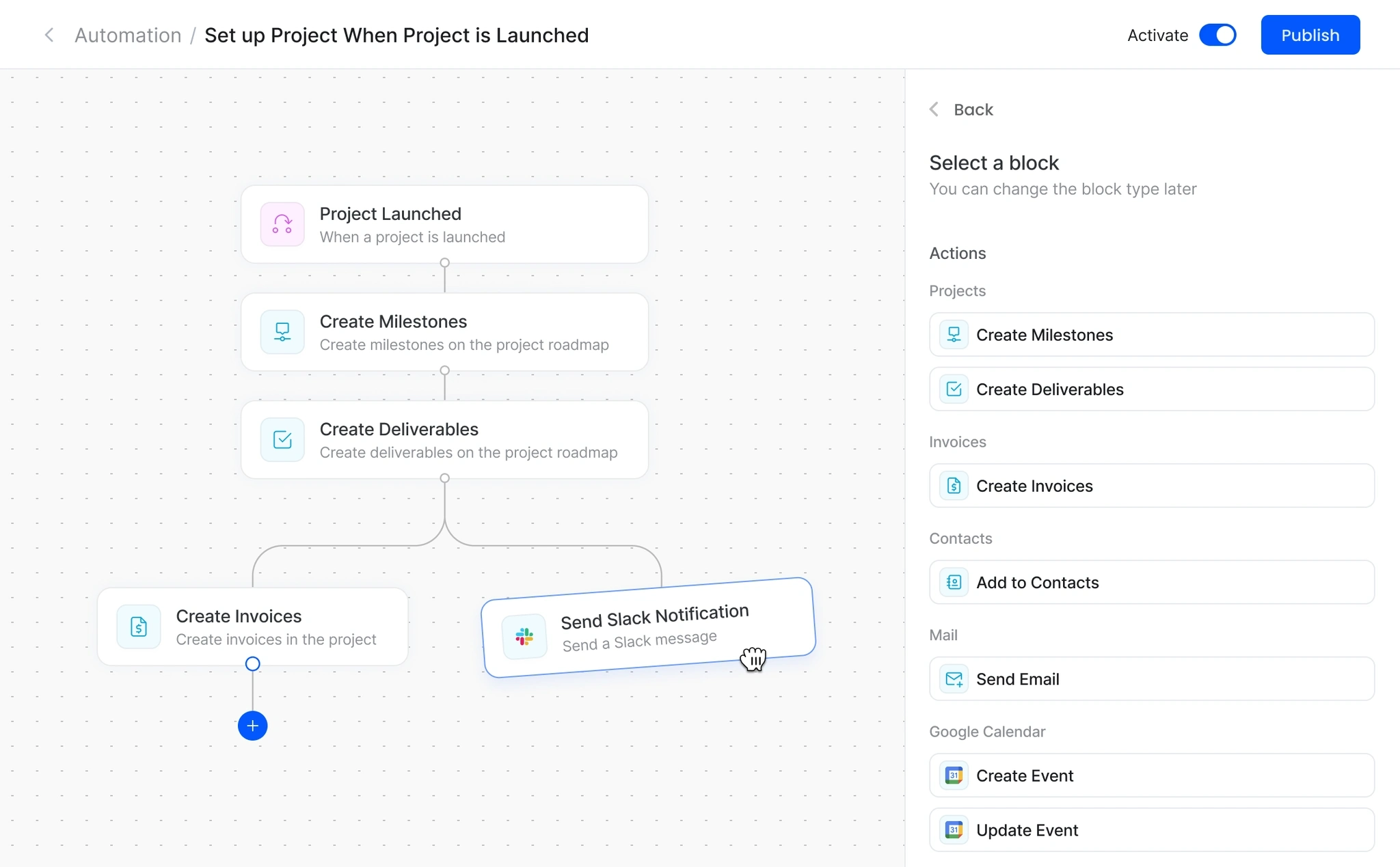
Task: Click Create Deliverables canvas node checkmark icon
Action: 282,439
